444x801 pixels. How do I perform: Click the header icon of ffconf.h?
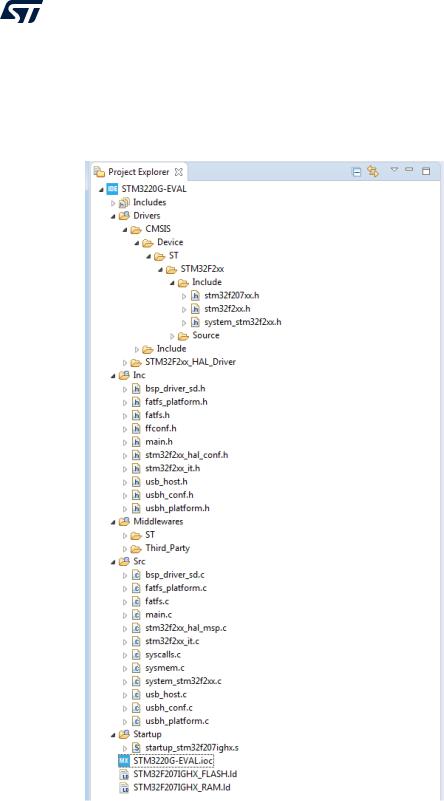click(x=136, y=429)
